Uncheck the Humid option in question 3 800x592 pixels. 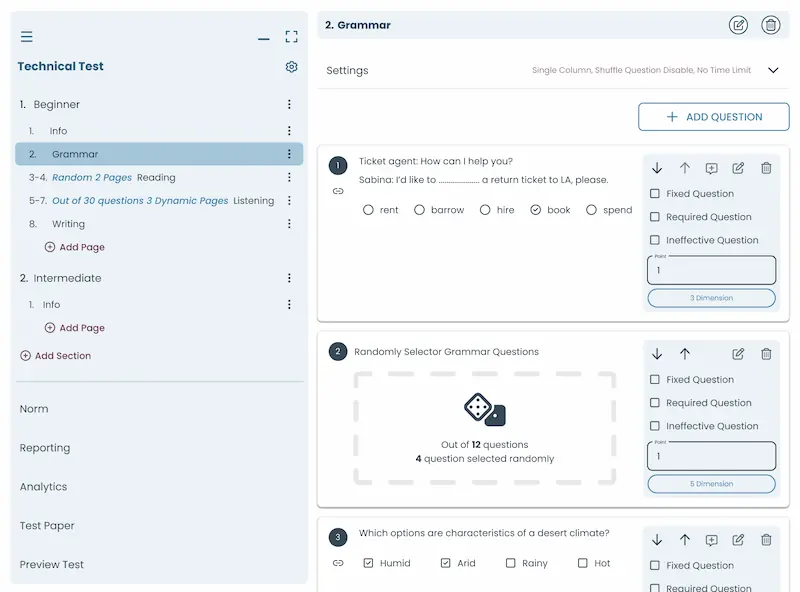[368, 563]
